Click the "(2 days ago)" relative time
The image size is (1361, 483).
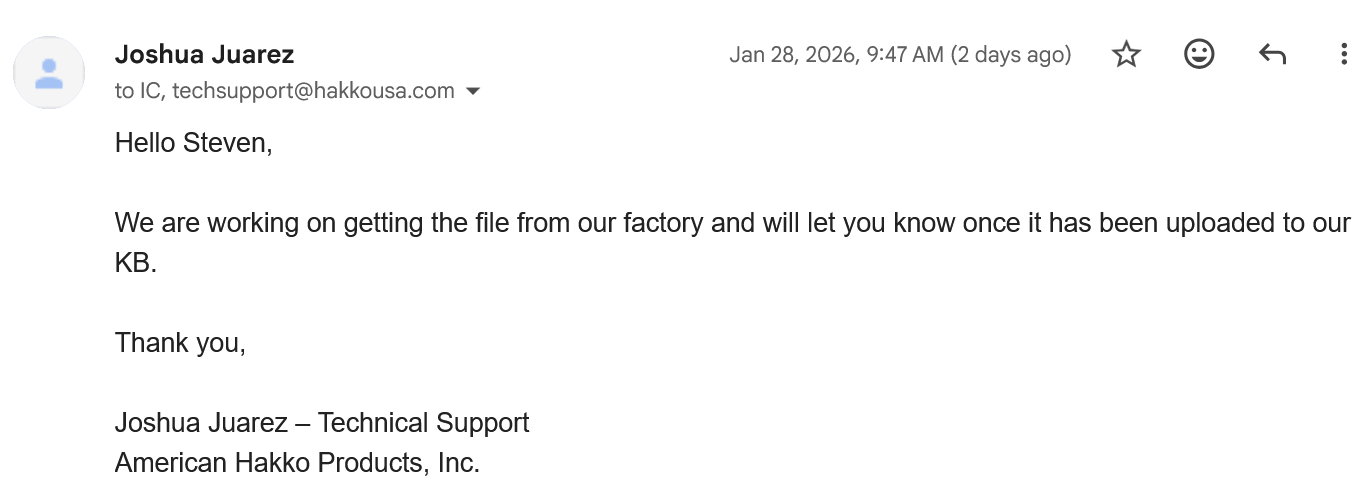click(x=1010, y=54)
